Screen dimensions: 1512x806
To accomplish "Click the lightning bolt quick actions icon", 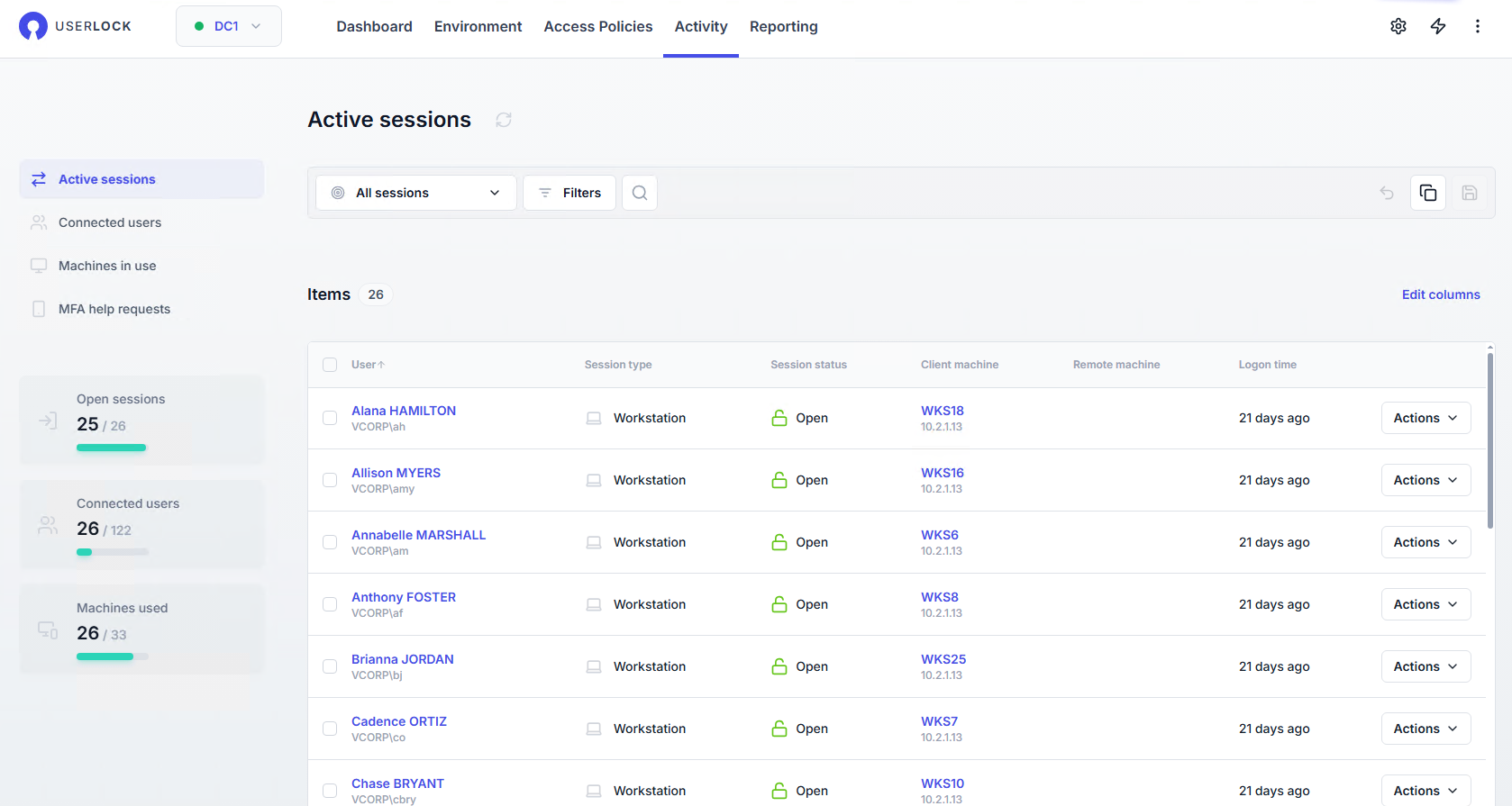I will pyautogui.click(x=1438, y=26).
